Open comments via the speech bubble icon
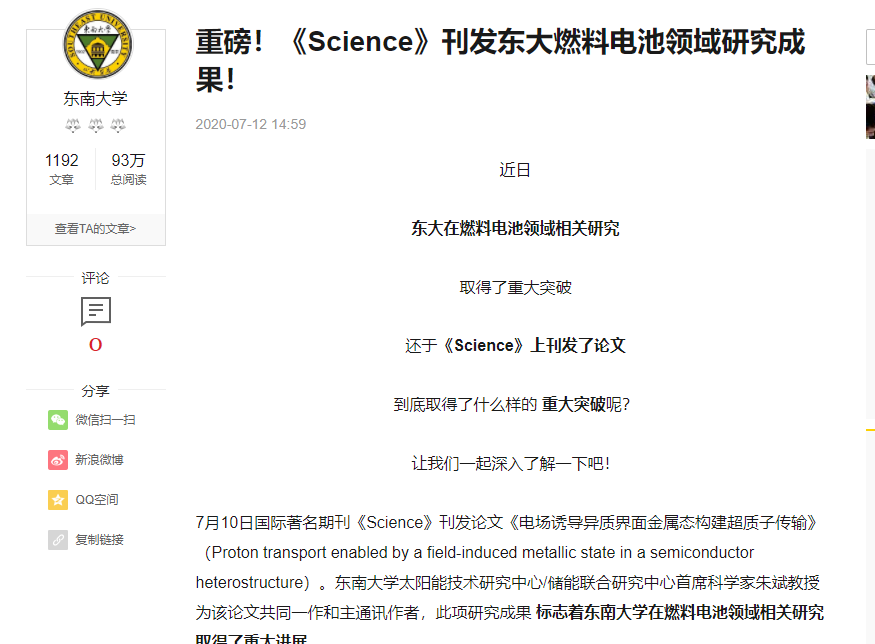The width and height of the screenshot is (875, 644). click(x=95, y=311)
